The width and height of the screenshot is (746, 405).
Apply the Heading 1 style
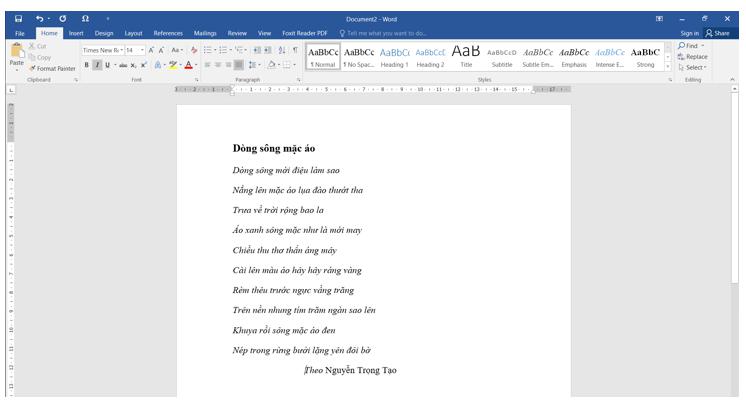(x=394, y=57)
